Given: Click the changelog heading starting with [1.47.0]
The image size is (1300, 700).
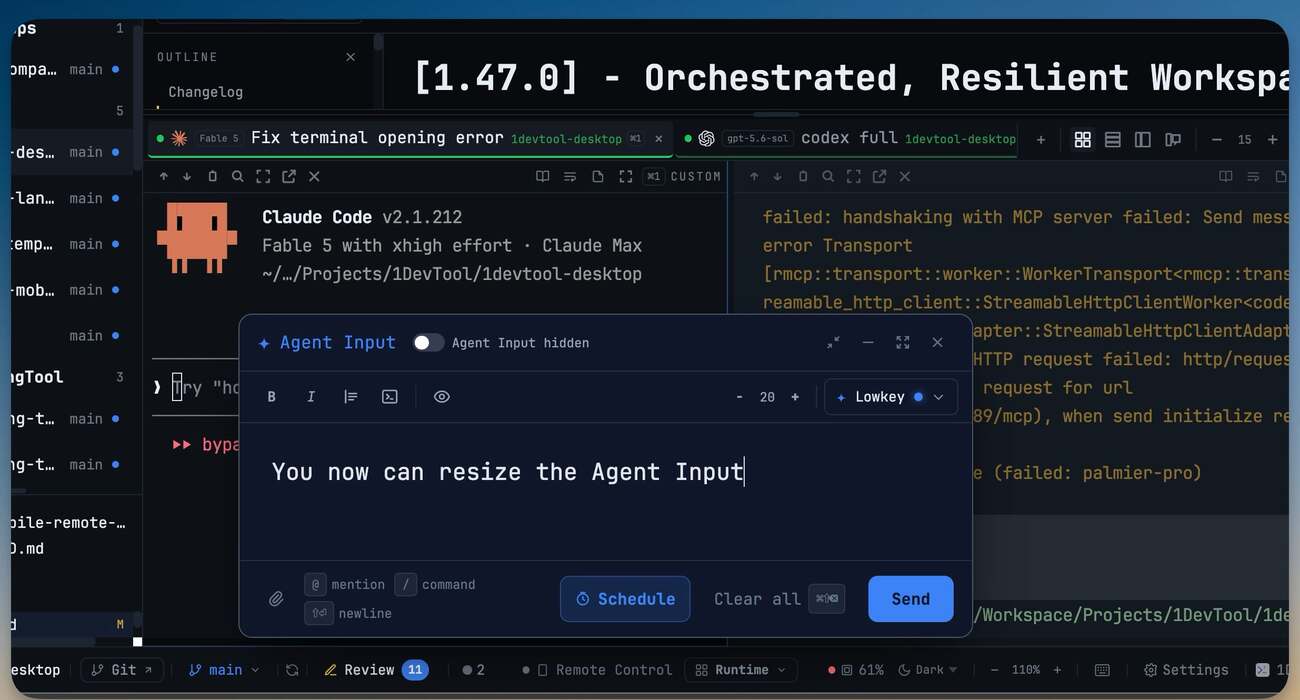Looking at the screenshot, I should point(850,77).
